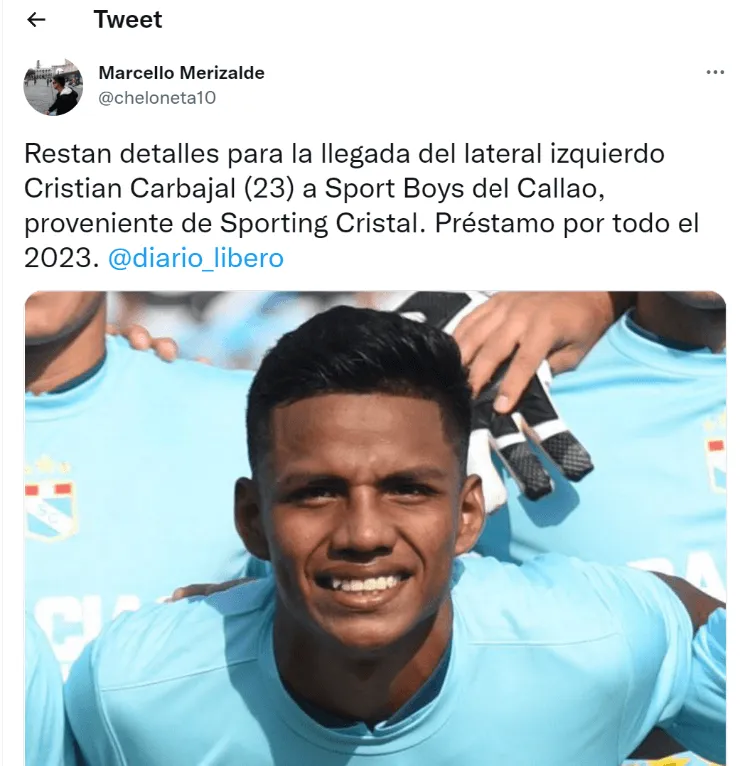Open Marcello Merizalde's profile avatar

pyautogui.click(x=53, y=86)
